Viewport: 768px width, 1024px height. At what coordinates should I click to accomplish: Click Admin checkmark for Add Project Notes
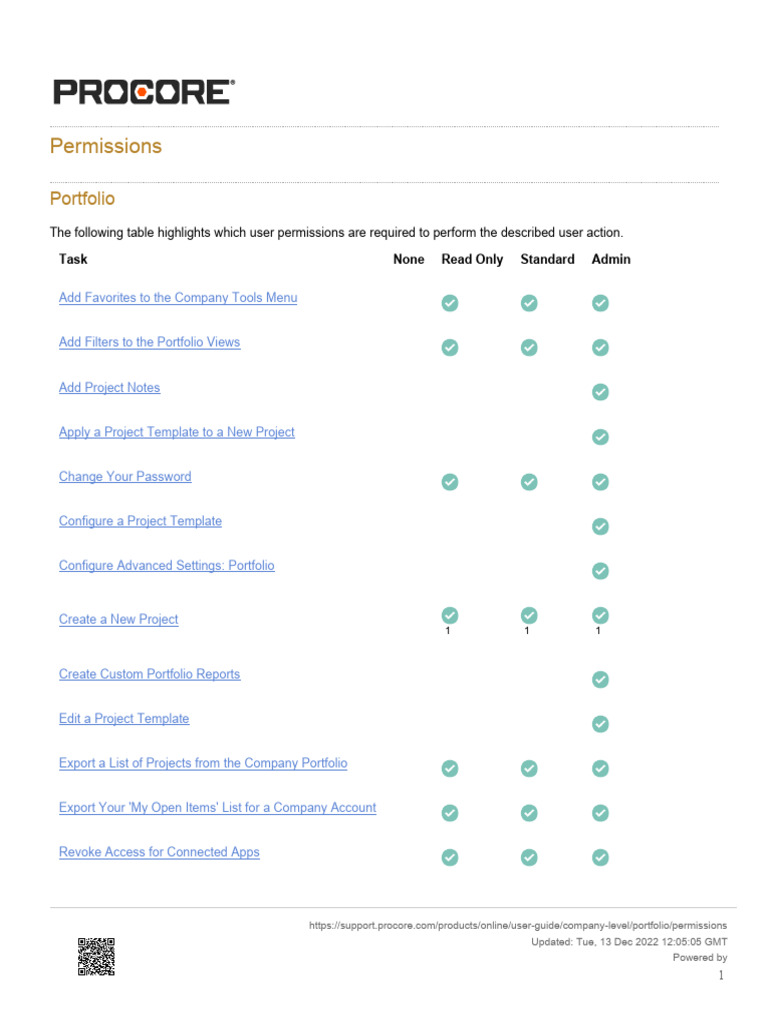(600, 392)
